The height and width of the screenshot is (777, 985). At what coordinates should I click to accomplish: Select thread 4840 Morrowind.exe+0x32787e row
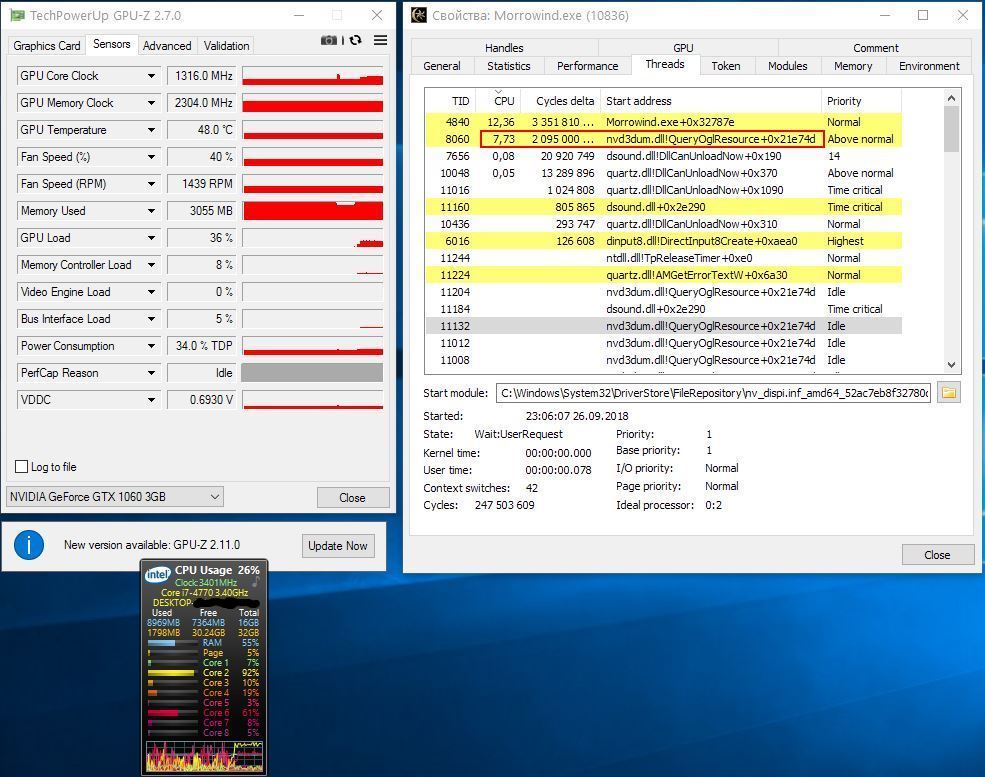click(663, 122)
